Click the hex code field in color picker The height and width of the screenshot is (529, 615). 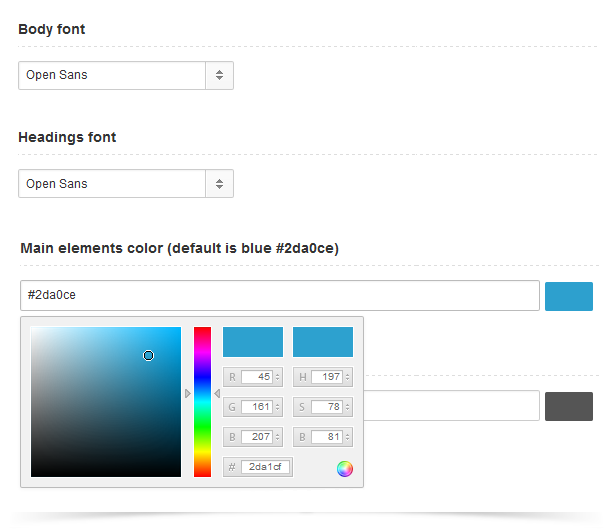tap(266, 467)
